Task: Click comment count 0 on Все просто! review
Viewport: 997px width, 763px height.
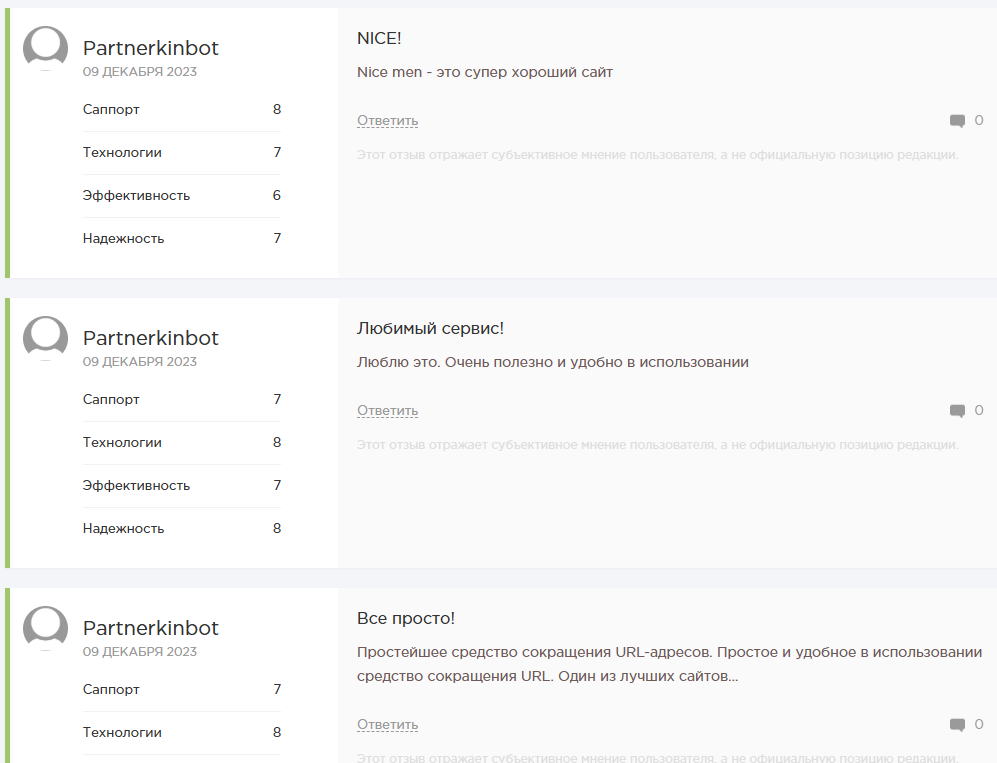Action: (979, 724)
